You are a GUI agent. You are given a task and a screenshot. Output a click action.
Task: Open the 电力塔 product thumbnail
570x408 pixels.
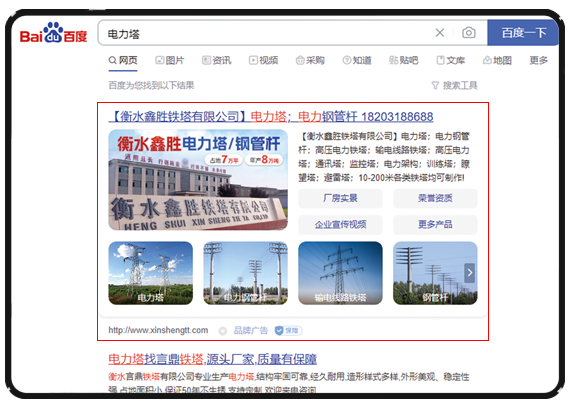(x=150, y=273)
